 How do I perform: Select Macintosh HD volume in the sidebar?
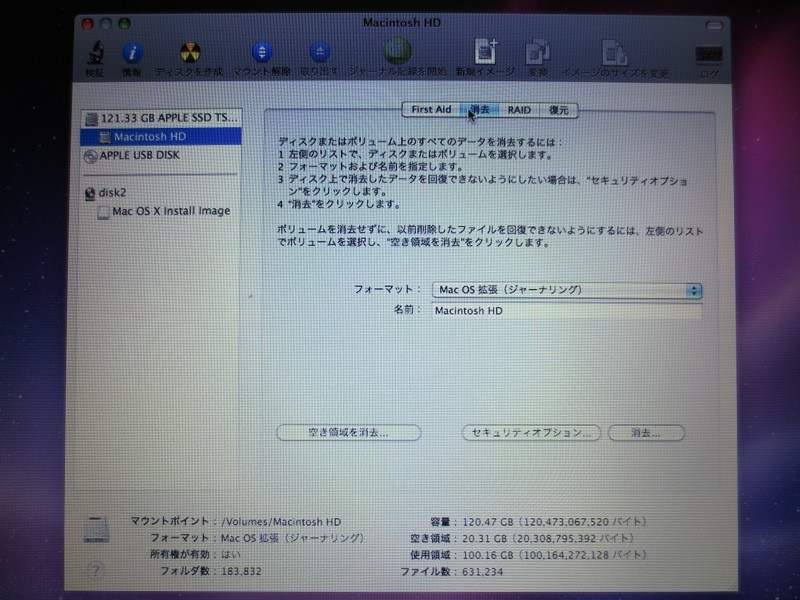(x=161, y=137)
